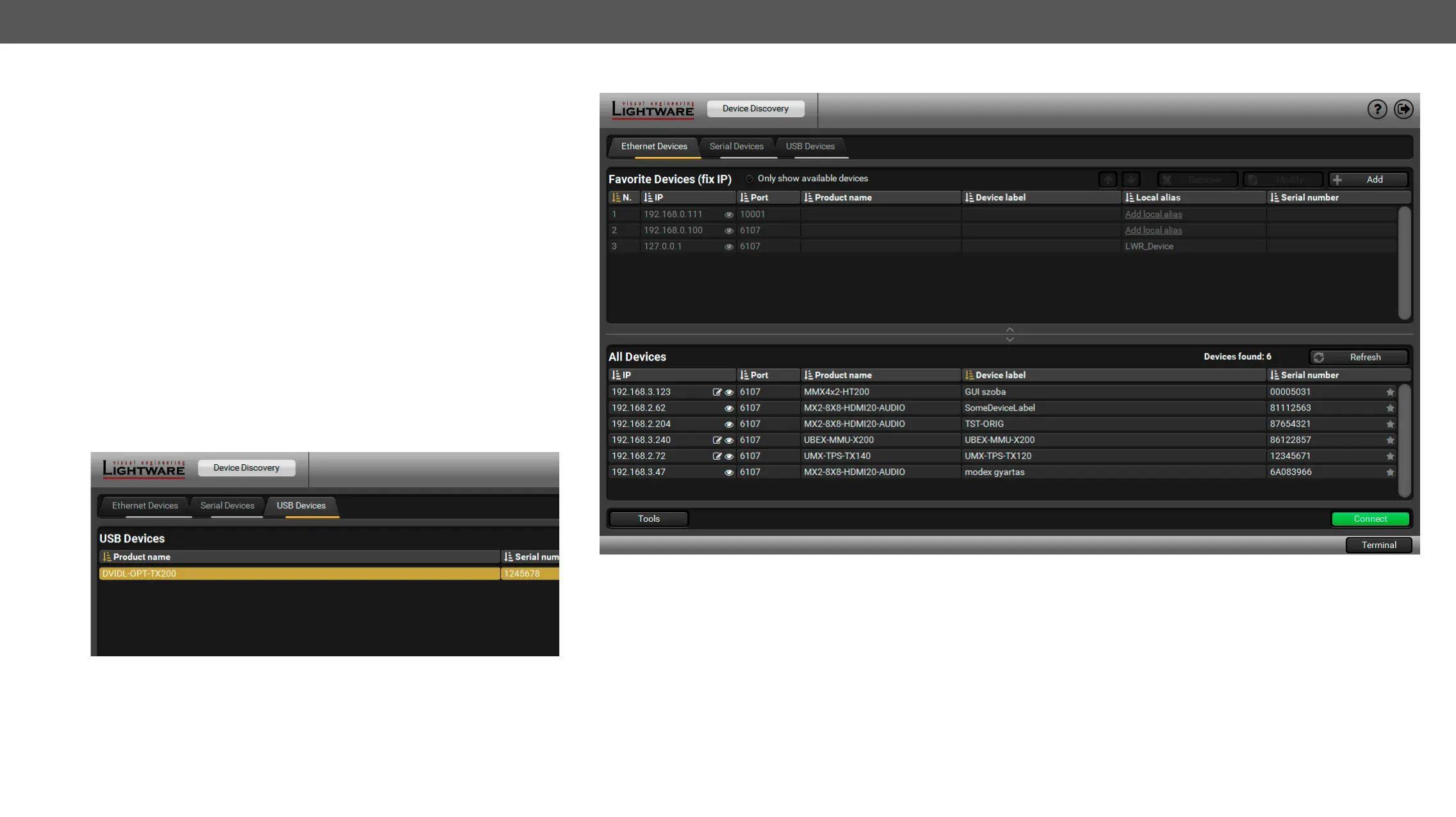Switch to USB Devices tab in main window
Viewport: 1456px width, 817px height.
(810, 147)
